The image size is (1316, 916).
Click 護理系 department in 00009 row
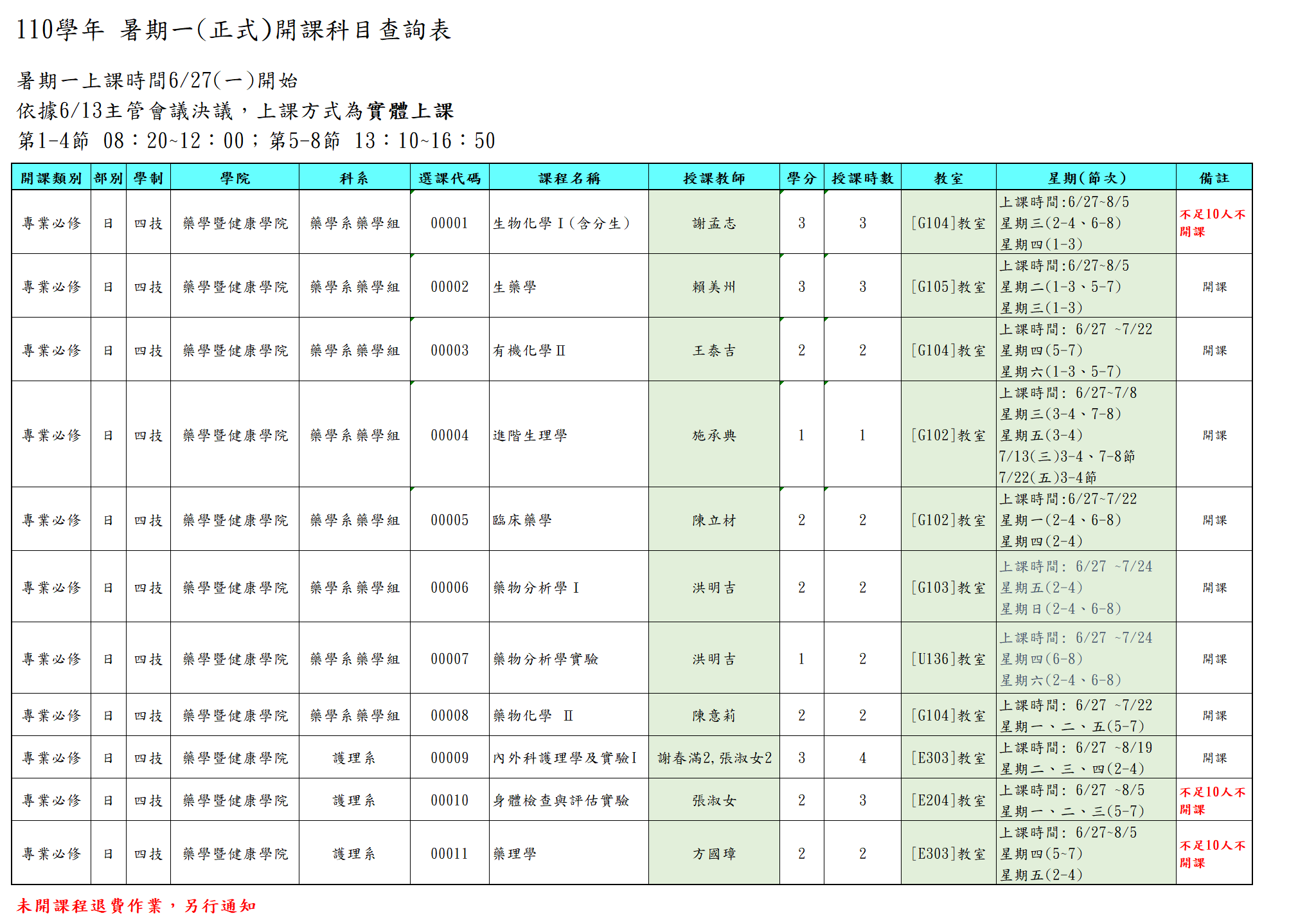click(354, 758)
